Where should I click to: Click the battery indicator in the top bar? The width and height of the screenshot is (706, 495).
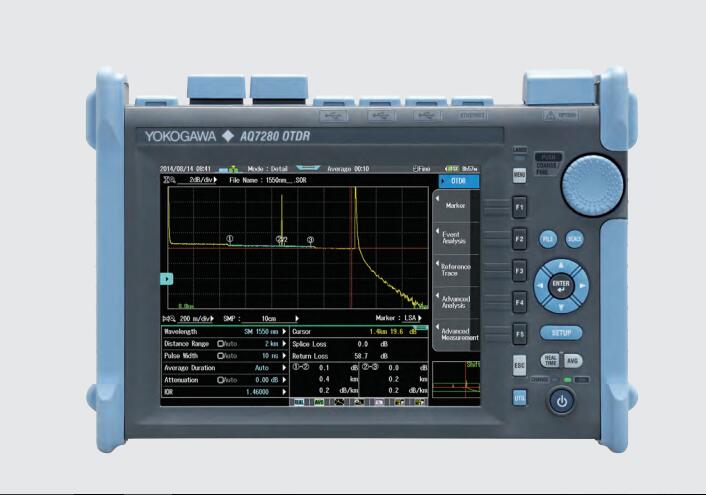point(452,168)
